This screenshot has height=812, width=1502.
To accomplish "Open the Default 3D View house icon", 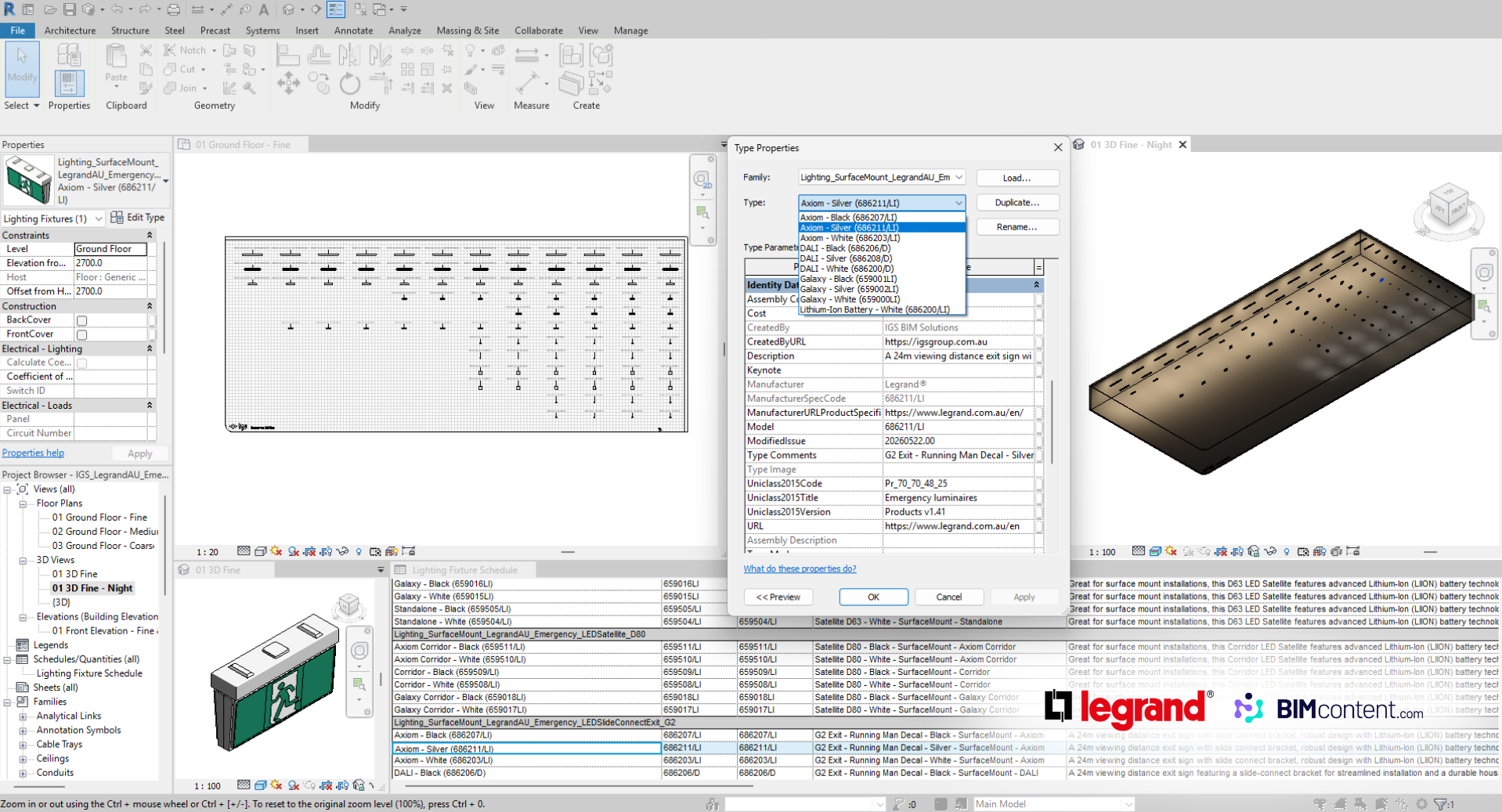I will point(289,9).
